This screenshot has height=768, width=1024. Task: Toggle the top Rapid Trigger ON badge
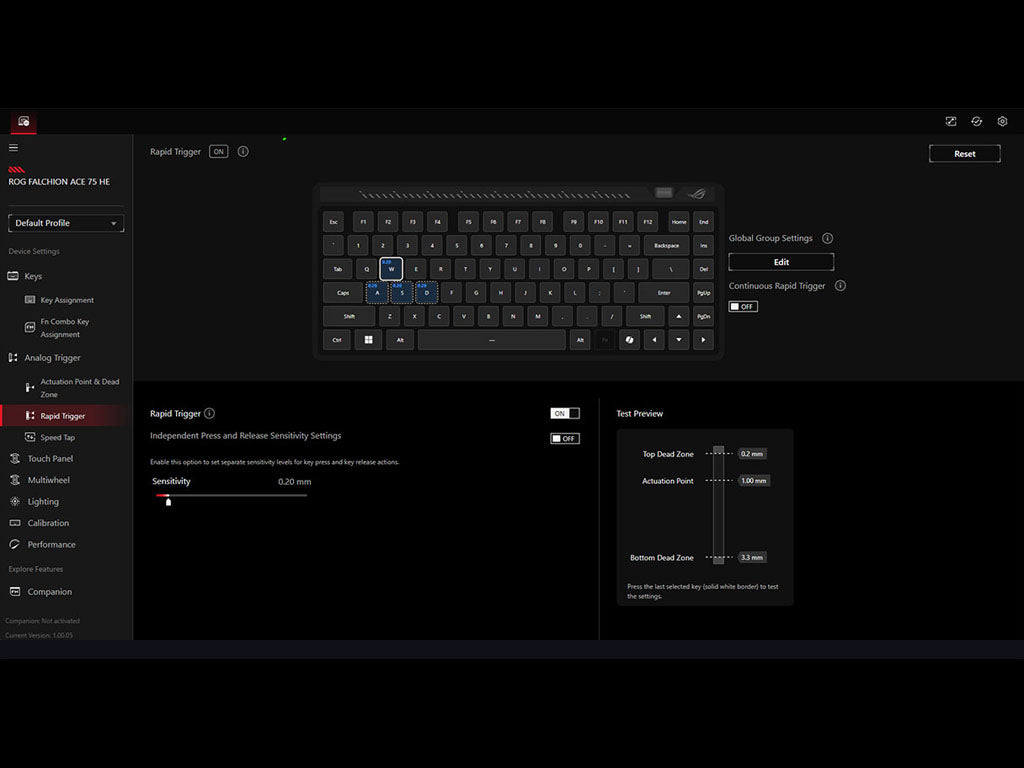click(219, 152)
